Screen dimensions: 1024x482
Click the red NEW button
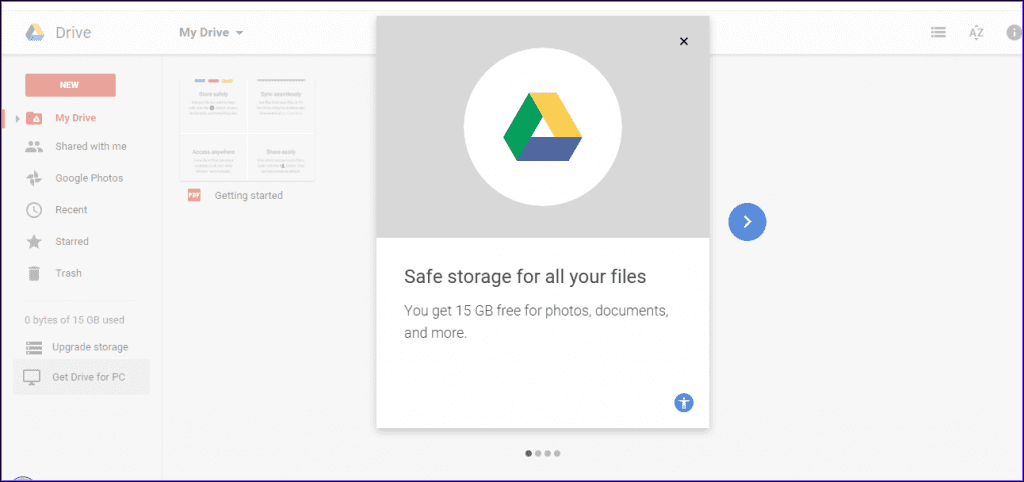(x=71, y=85)
